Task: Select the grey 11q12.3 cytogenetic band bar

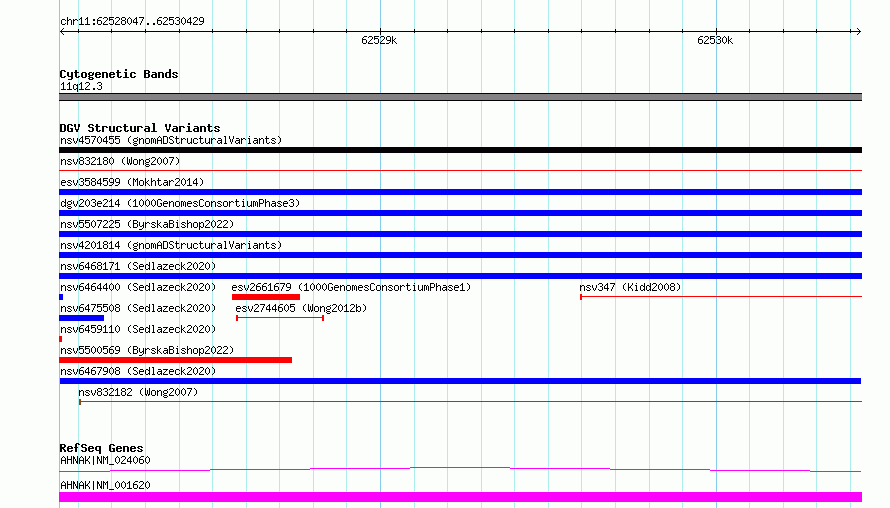Action: coord(460,97)
